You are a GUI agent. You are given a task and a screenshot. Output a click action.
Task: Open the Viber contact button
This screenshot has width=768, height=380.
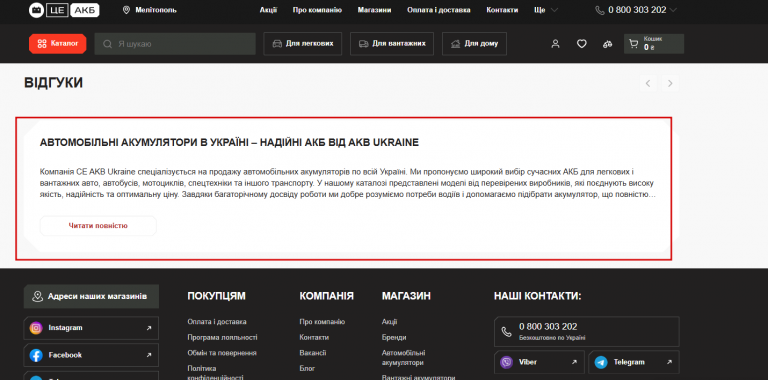click(x=539, y=362)
